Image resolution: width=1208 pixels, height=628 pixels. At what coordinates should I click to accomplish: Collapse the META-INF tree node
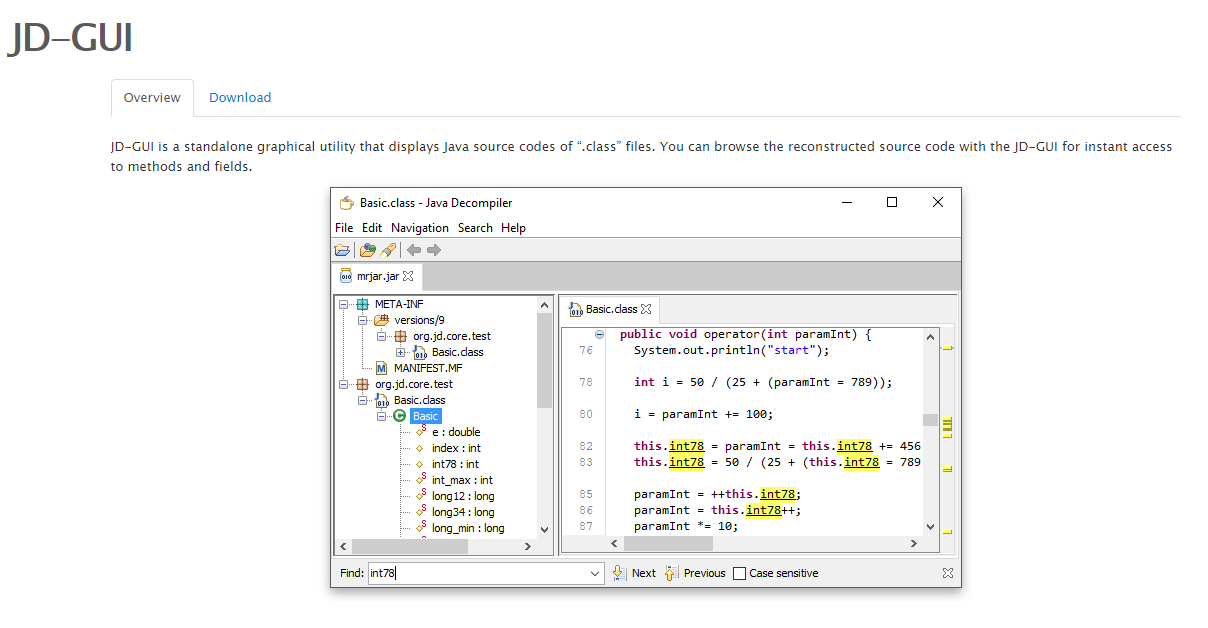[x=344, y=304]
